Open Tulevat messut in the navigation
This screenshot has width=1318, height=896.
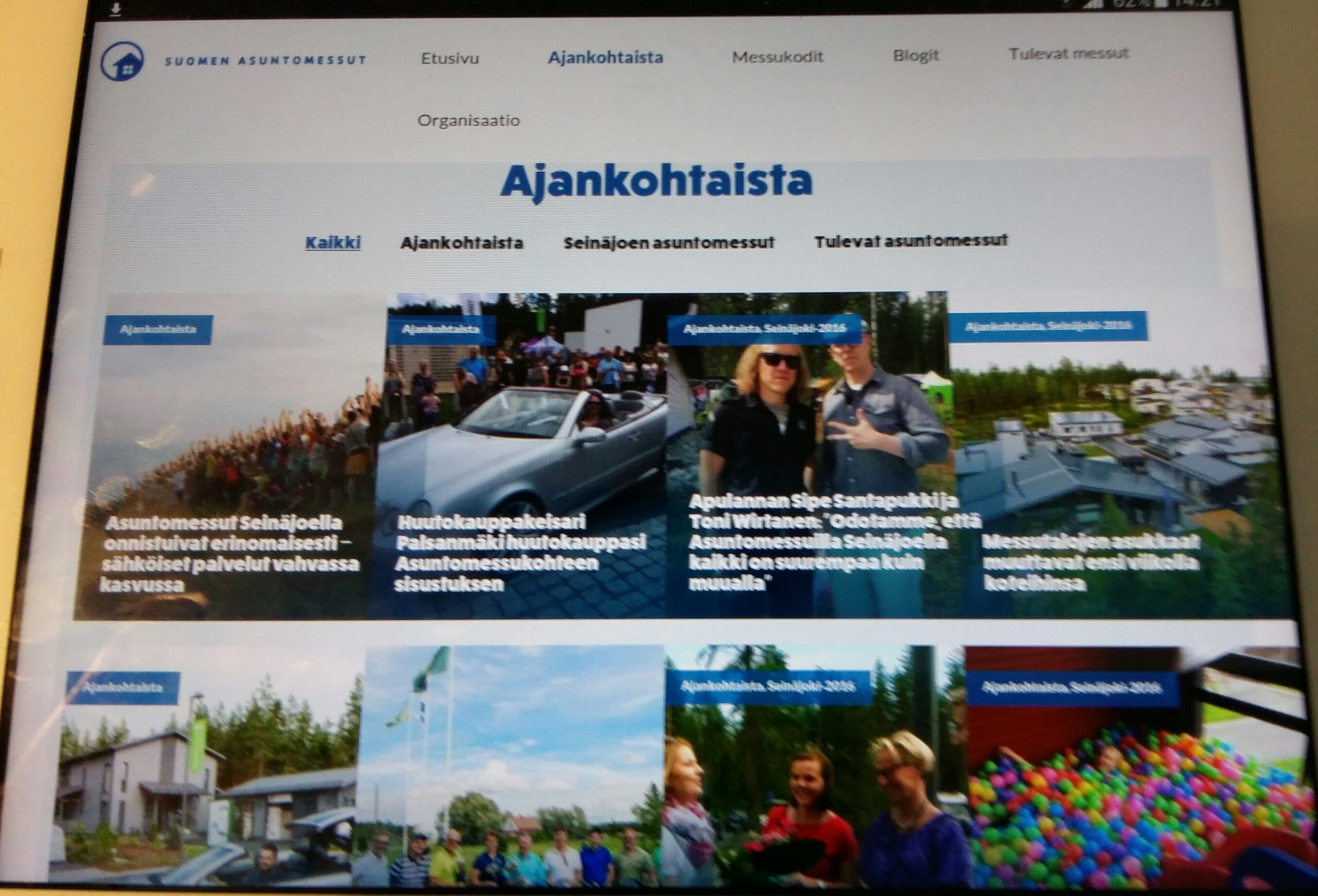pos(1069,53)
